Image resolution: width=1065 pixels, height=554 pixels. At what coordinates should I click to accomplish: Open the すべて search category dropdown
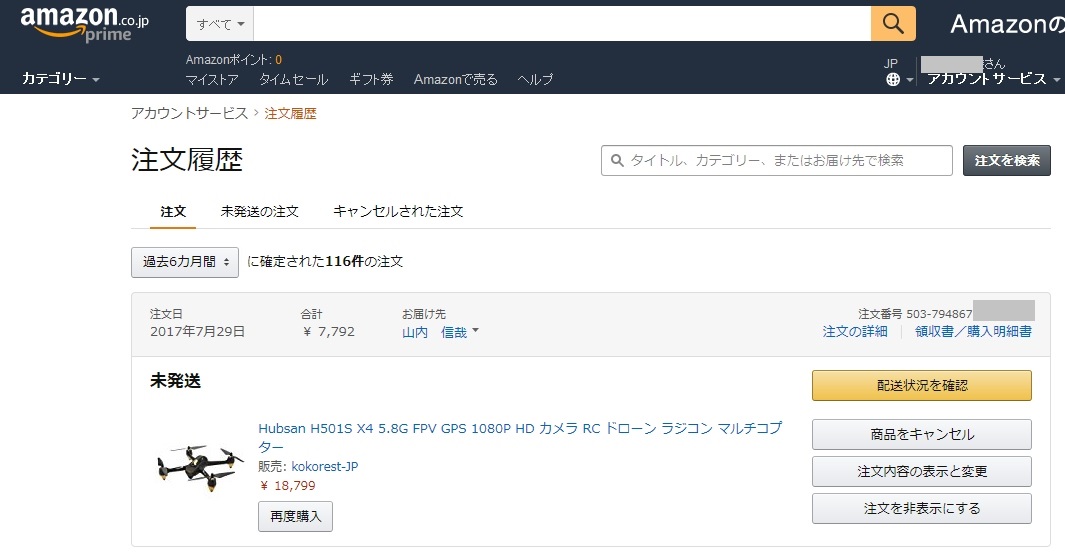click(220, 24)
